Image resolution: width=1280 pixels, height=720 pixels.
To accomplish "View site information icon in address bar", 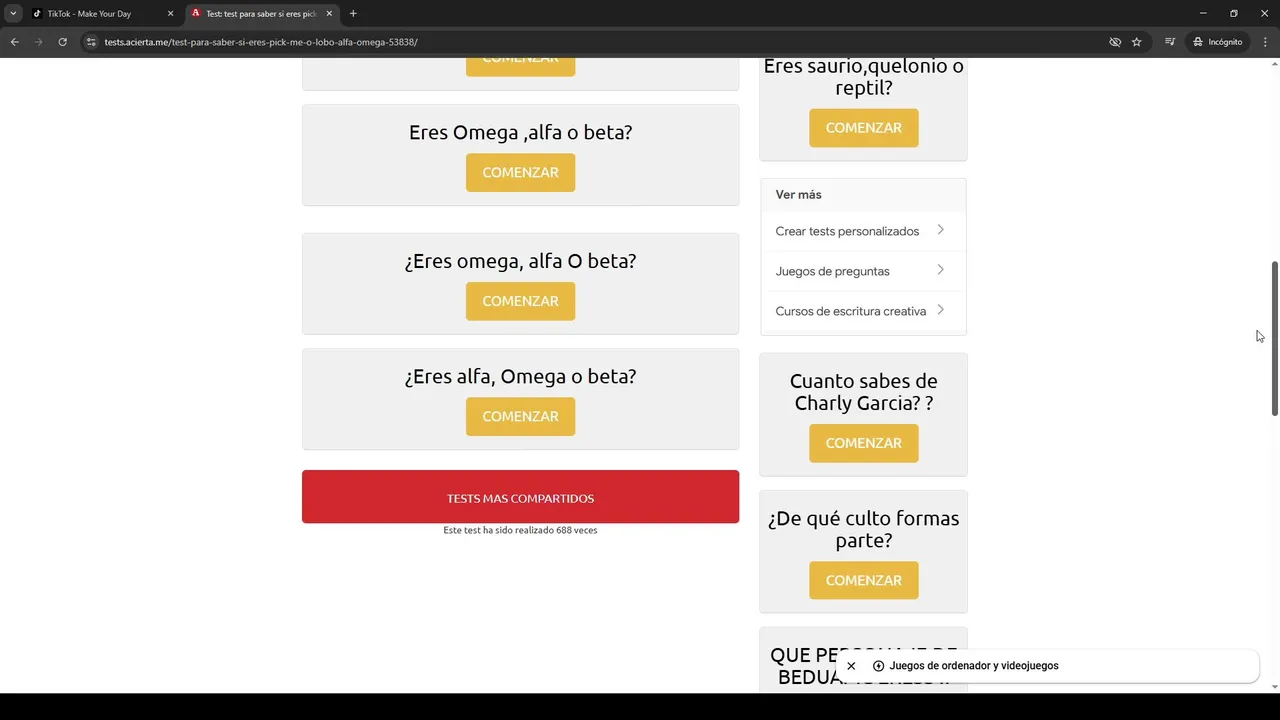I will (91, 42).
